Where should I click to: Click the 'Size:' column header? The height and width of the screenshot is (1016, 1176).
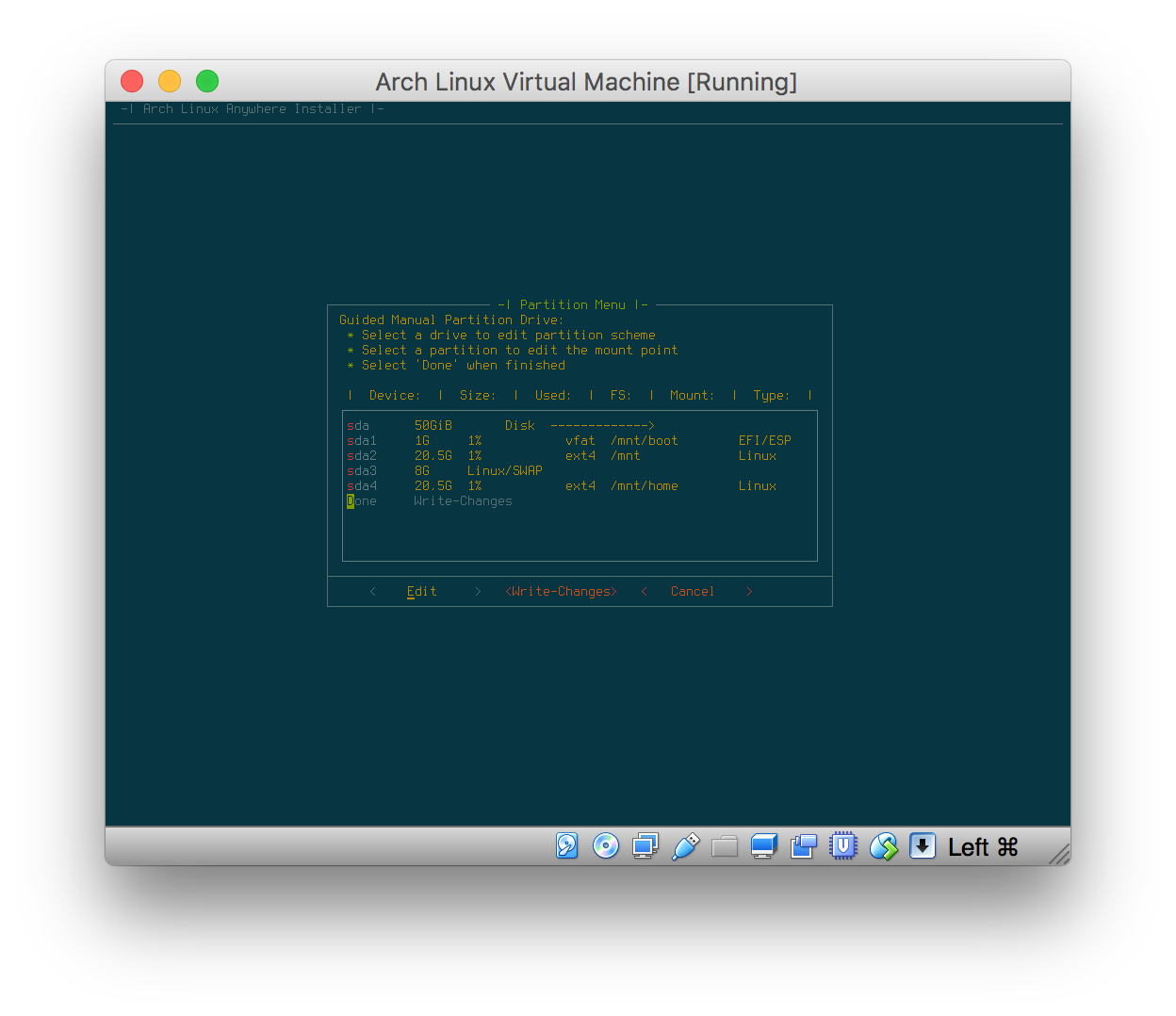478,395
